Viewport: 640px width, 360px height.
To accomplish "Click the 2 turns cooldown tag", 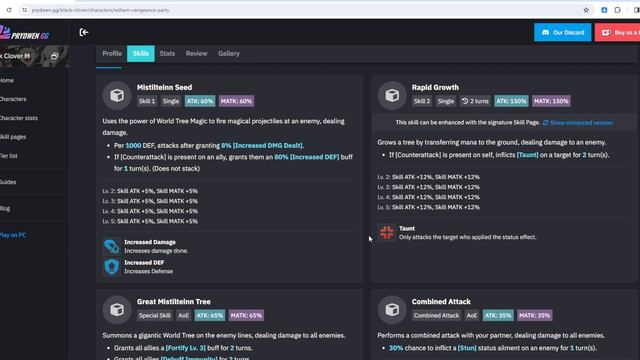I will 475,101.
